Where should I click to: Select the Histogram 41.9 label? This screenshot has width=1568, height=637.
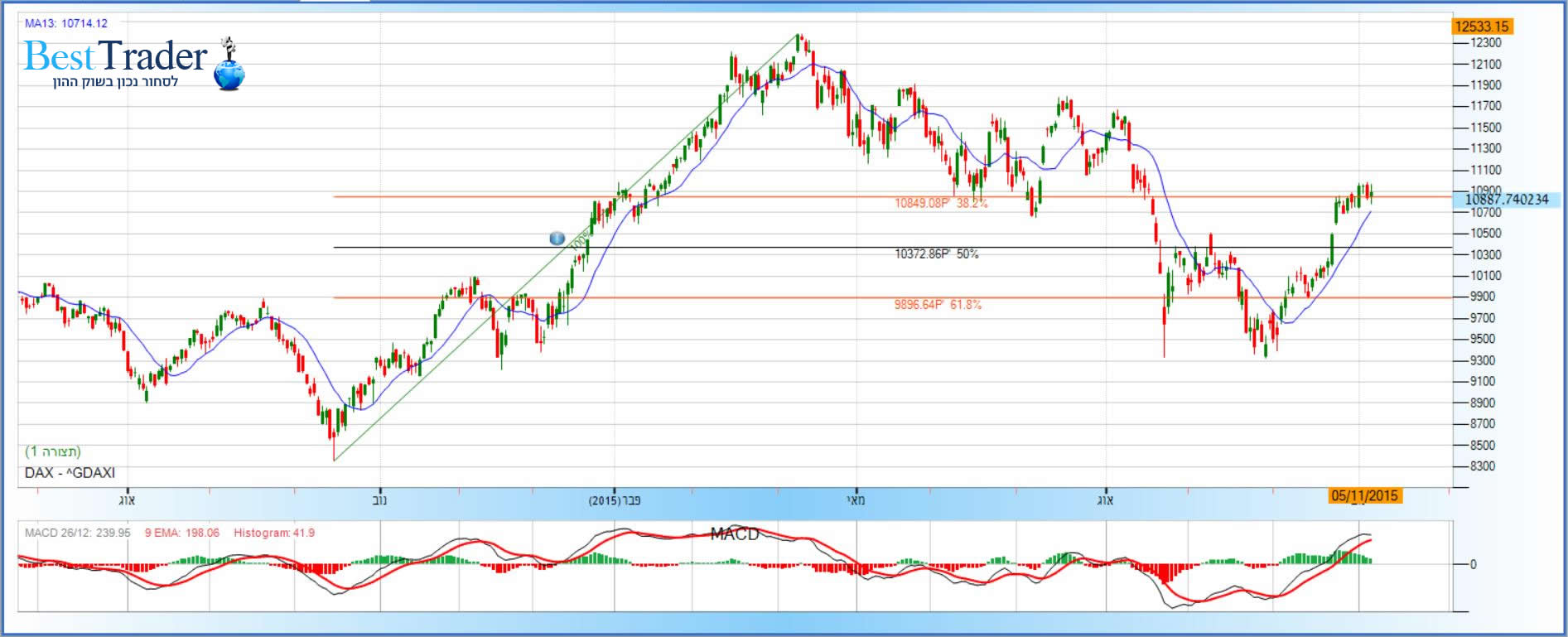click(x=274, y=533)
